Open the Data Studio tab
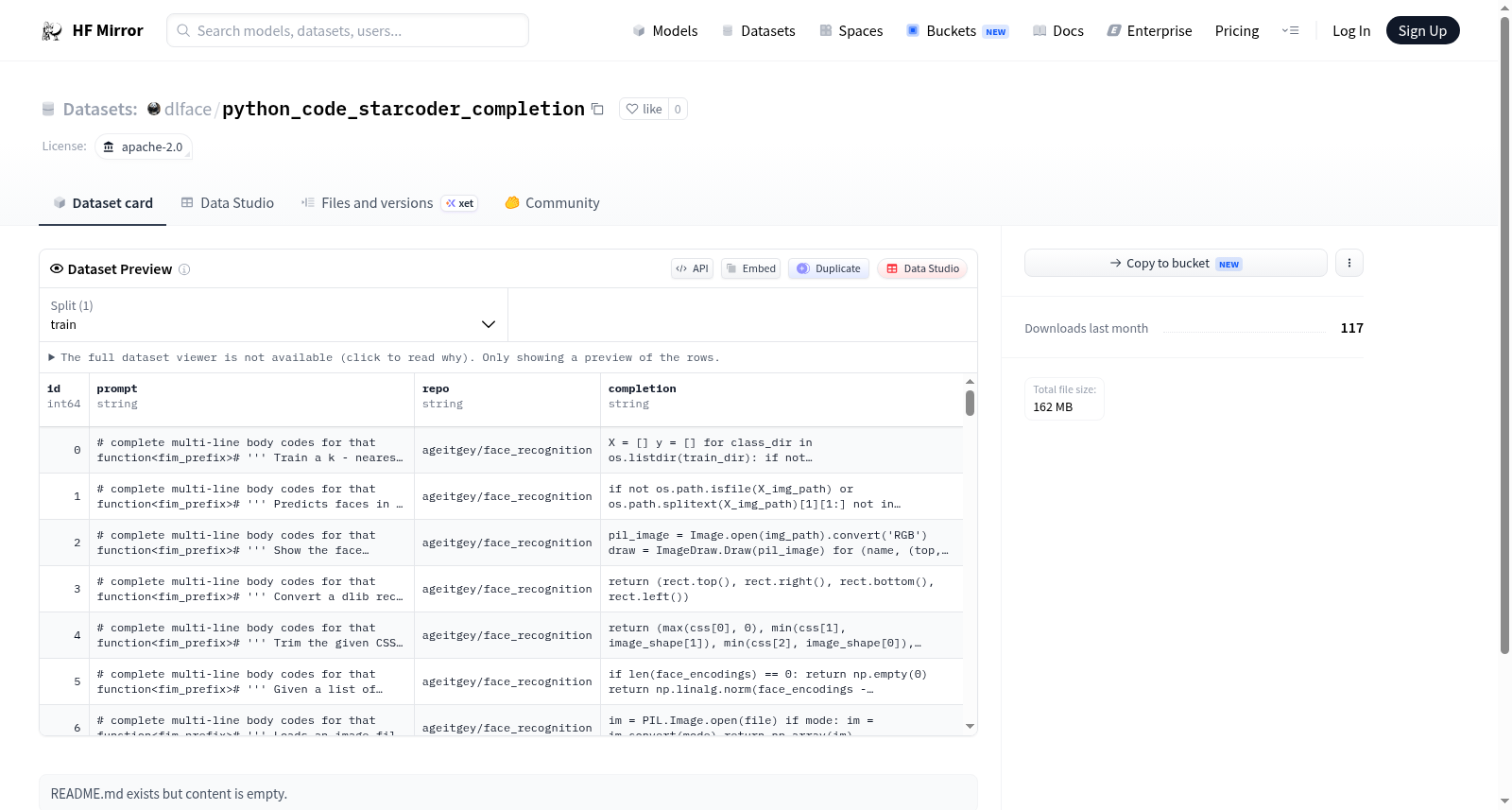 click(228, 203)
